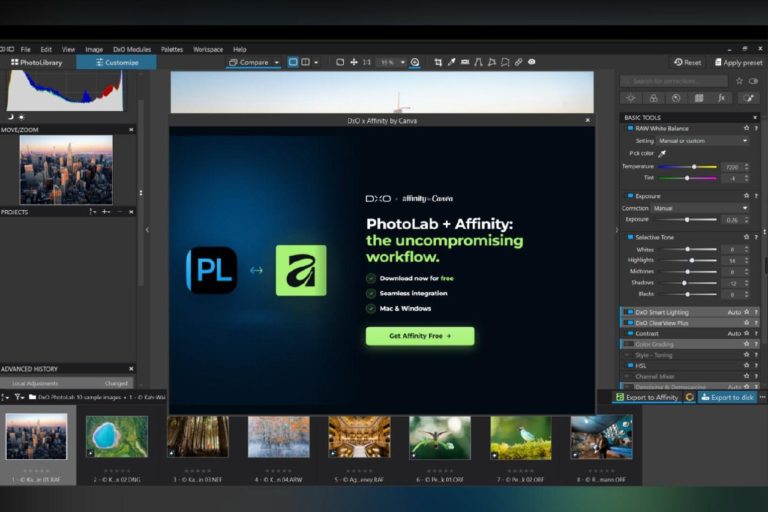768x512 pixels.
Task: Toggle the Contrast correction
Action: pos(630,333)
